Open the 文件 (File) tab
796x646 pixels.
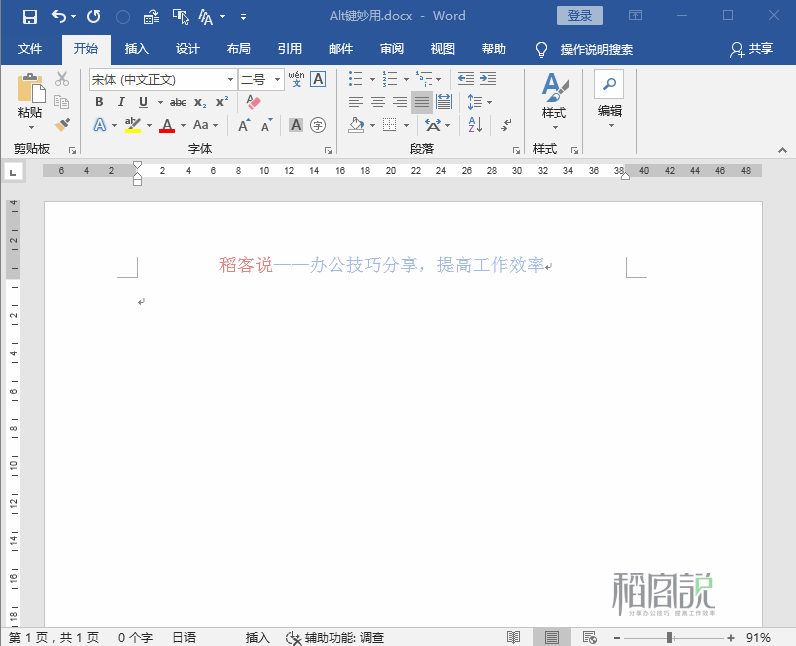pos(30,49)
